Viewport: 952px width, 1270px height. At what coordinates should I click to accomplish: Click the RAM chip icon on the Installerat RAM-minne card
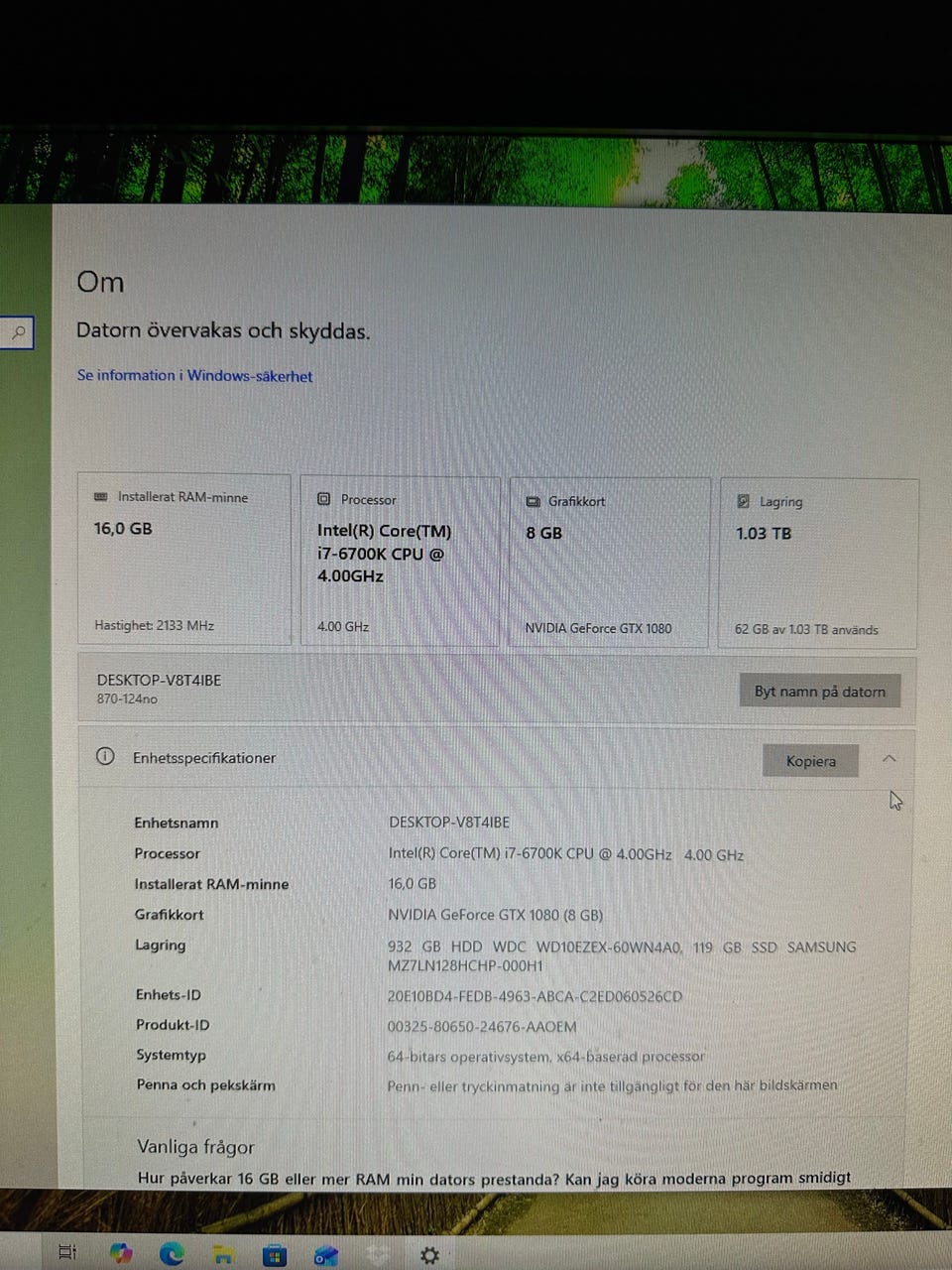pos(100,496)
